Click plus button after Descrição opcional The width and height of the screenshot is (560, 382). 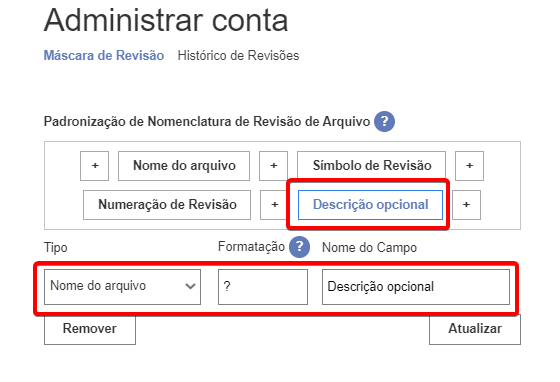point(466,205)
